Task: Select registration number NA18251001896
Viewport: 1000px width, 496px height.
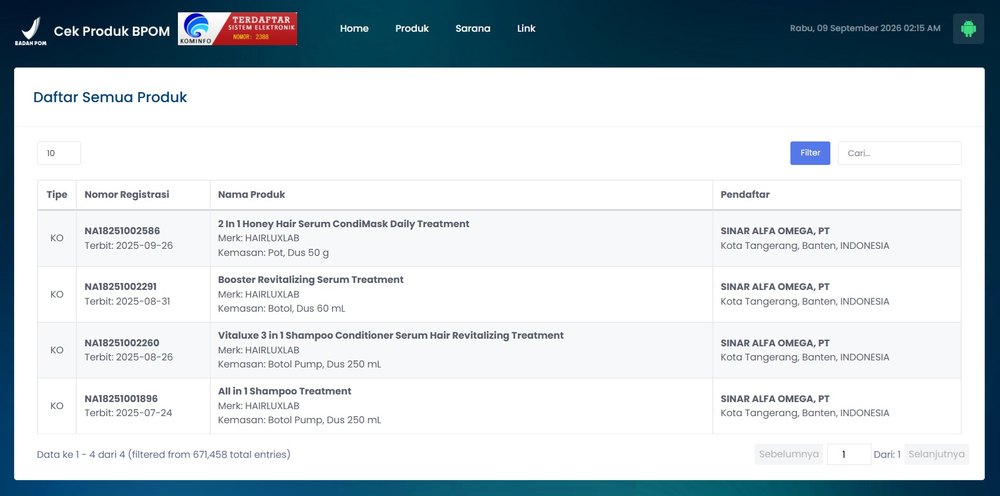Action: [x=121, y=399]
